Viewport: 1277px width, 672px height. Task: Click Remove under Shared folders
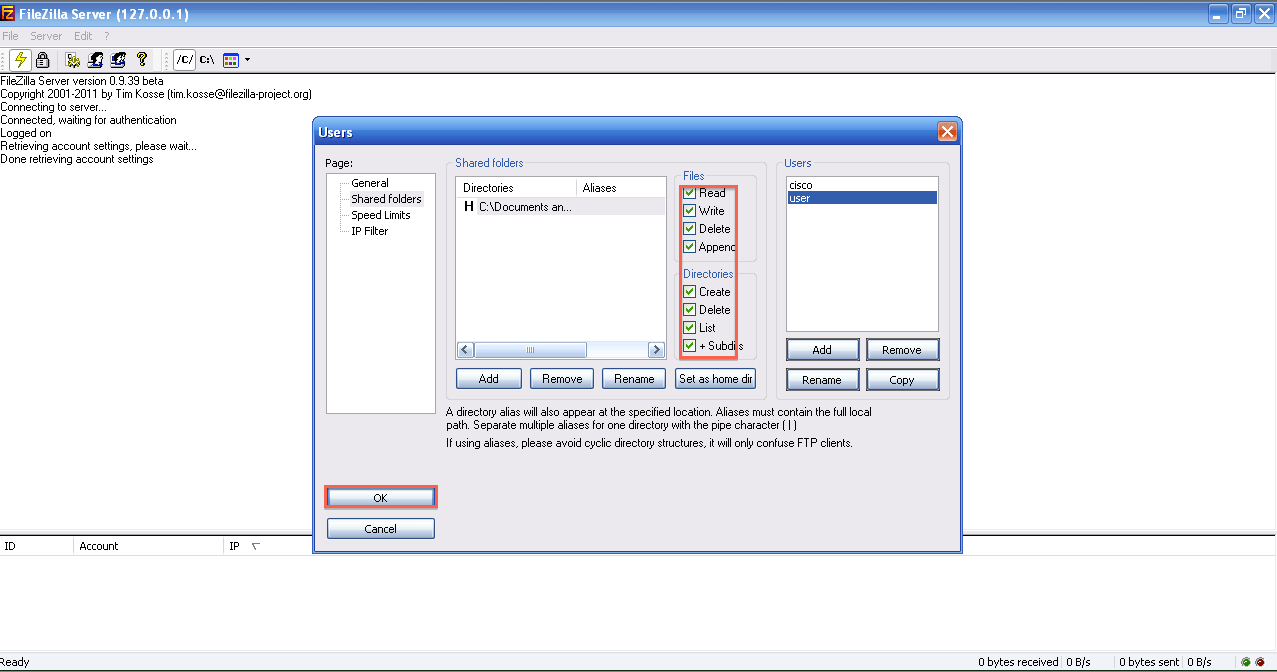tap(562, 379)
